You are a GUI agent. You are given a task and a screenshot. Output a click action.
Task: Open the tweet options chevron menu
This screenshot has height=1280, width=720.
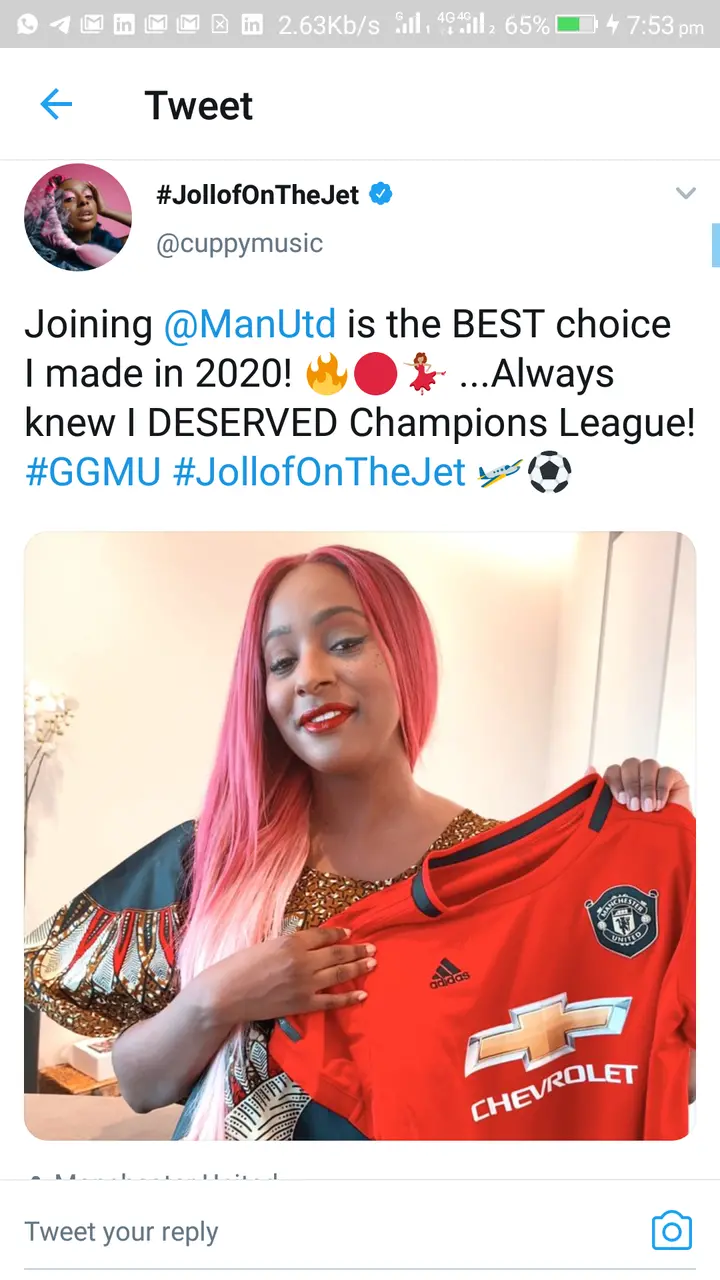click(x=685, y=193)
